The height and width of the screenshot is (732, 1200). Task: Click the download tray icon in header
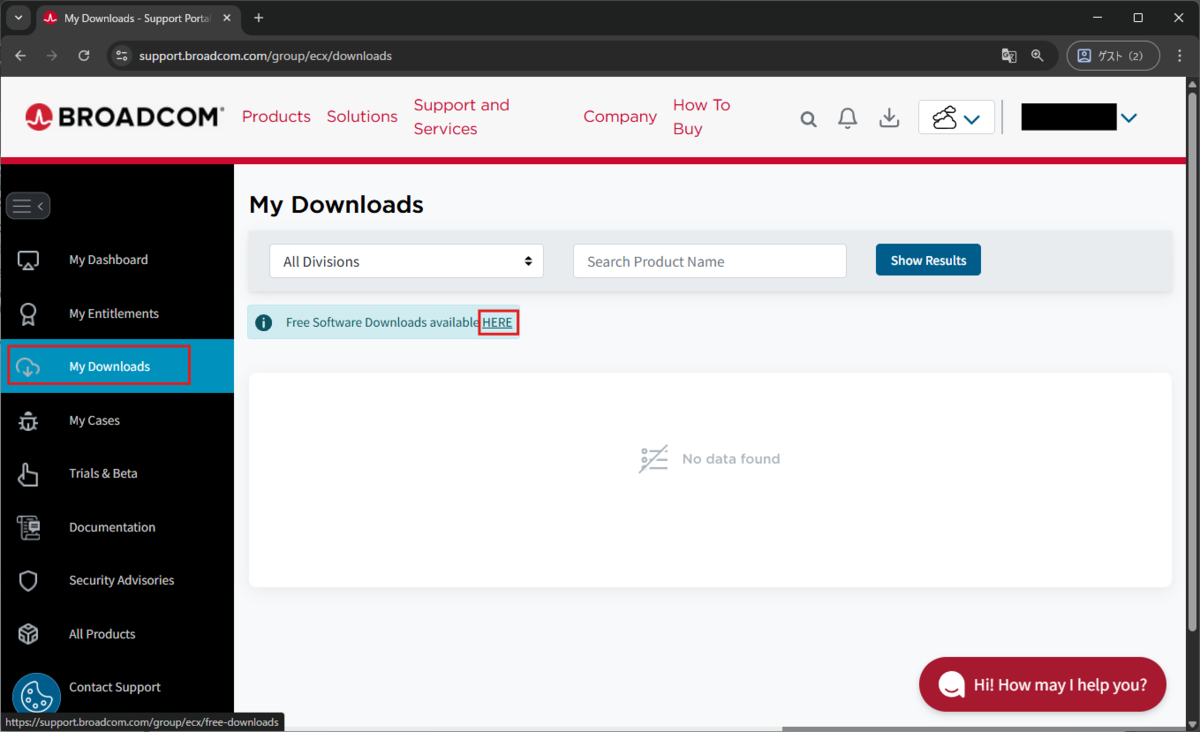point(889,118)
